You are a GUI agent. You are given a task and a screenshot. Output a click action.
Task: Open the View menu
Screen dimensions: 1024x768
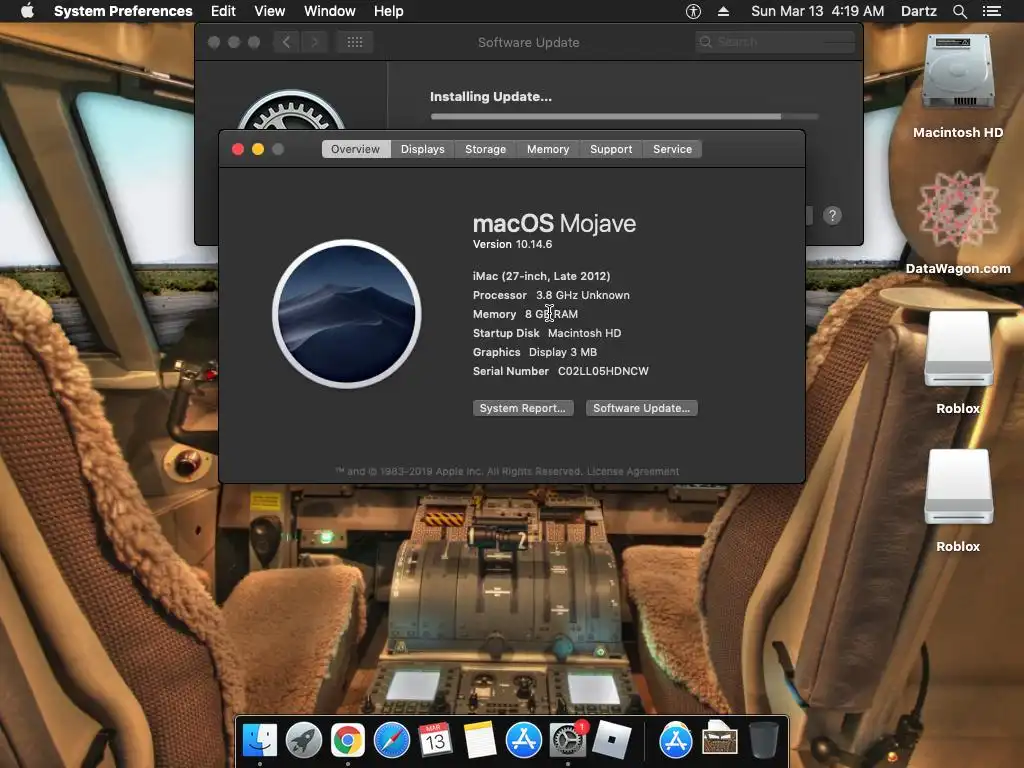pos(270,11)
